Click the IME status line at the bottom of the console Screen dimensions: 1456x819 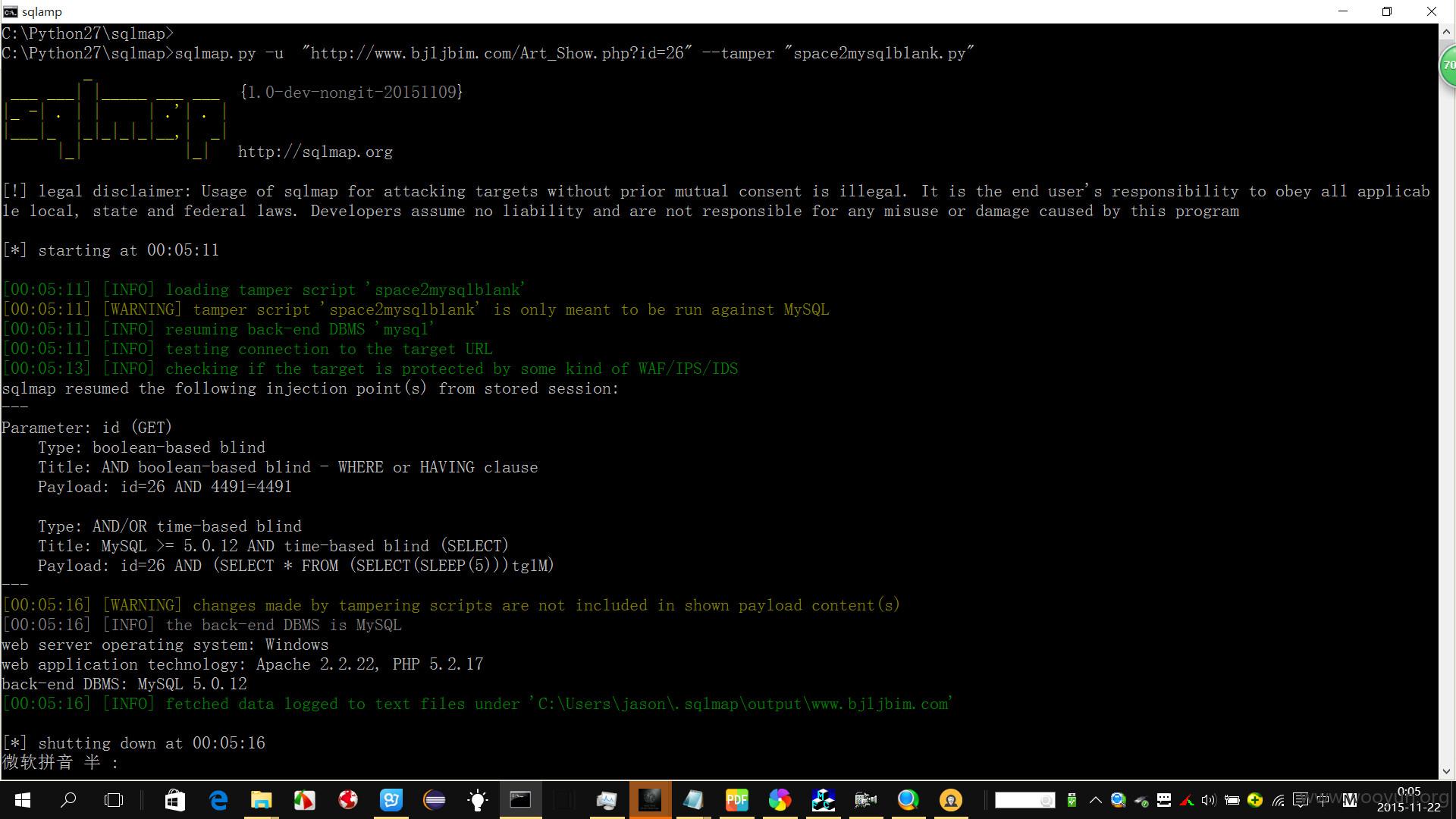click(61, 762)
